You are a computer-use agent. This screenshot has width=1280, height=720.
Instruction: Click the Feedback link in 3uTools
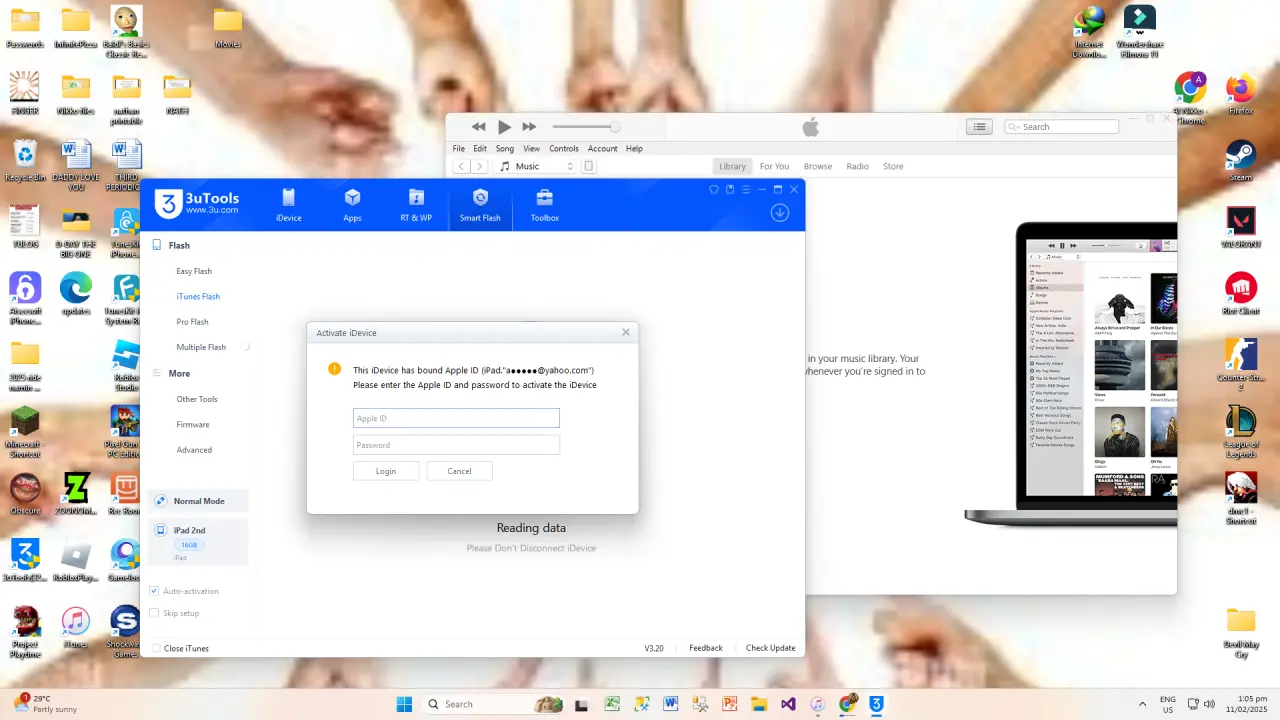(706, 648)
